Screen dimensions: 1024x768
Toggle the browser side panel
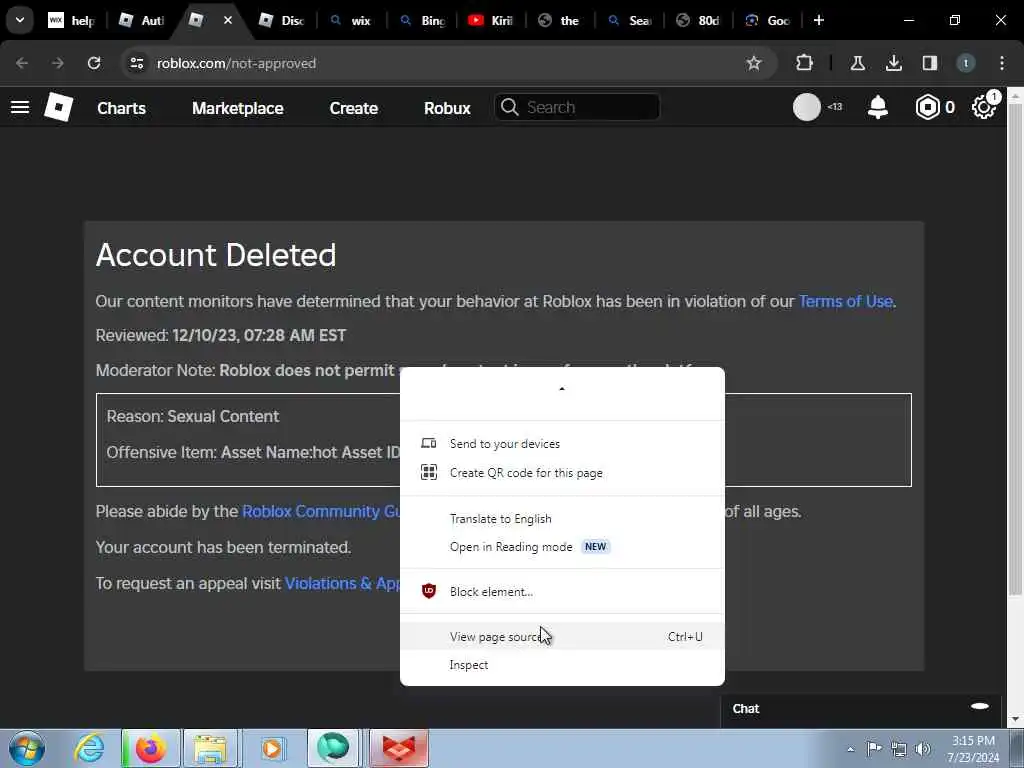[x=929, y=63]
